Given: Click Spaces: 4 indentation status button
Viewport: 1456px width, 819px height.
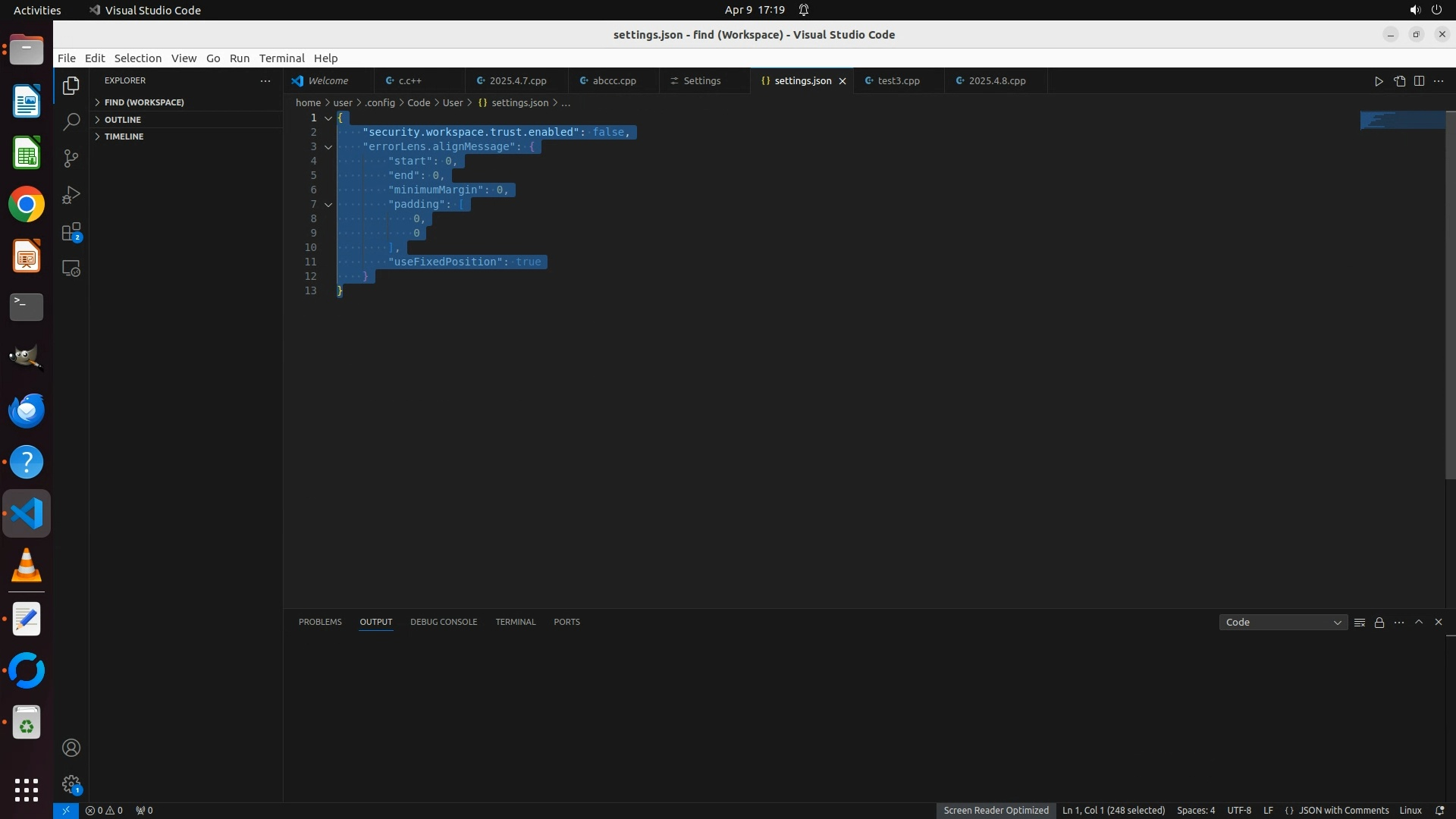Looking at the screenshot, I should tap(1195, 810).
